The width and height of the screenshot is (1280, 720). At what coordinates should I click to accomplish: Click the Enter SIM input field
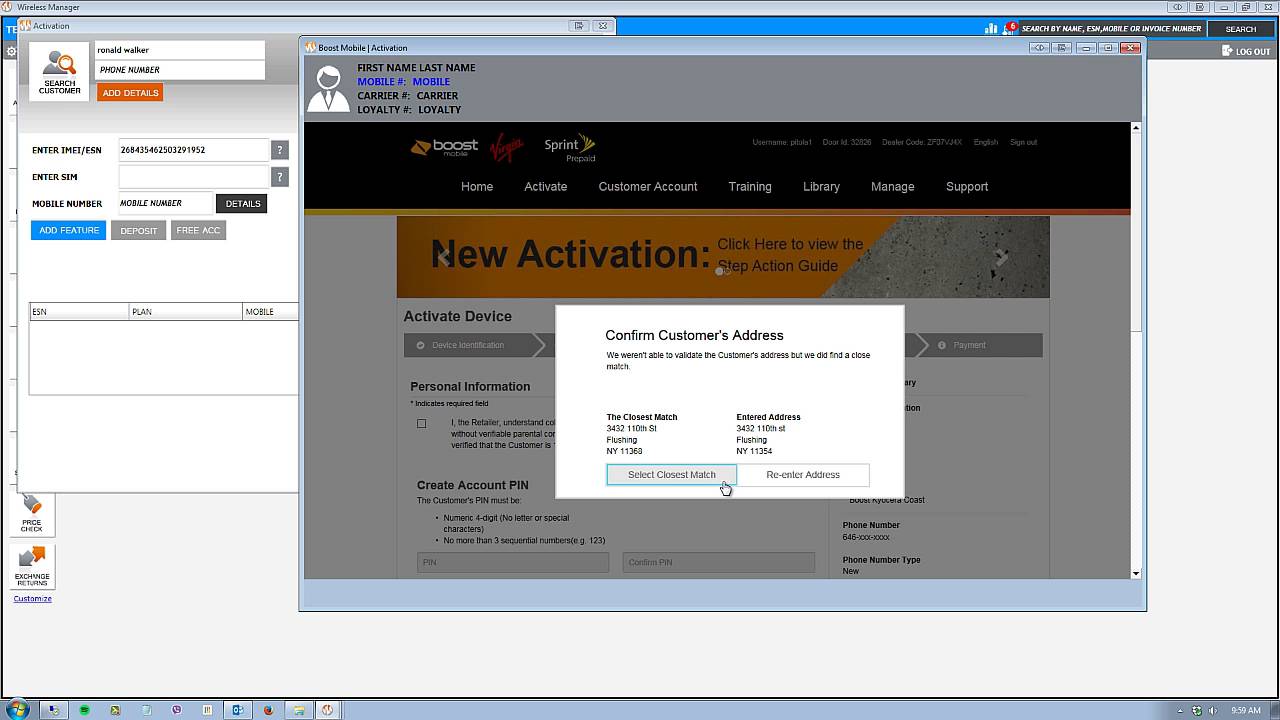point(194,177)
